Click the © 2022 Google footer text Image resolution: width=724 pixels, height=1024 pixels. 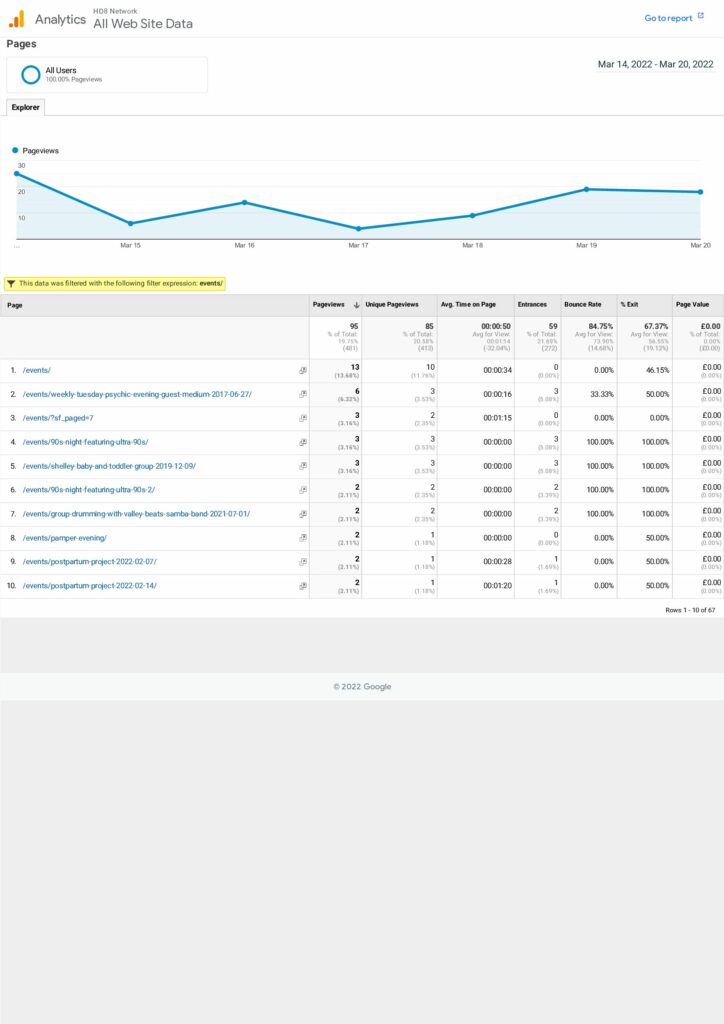pos(362,686)
